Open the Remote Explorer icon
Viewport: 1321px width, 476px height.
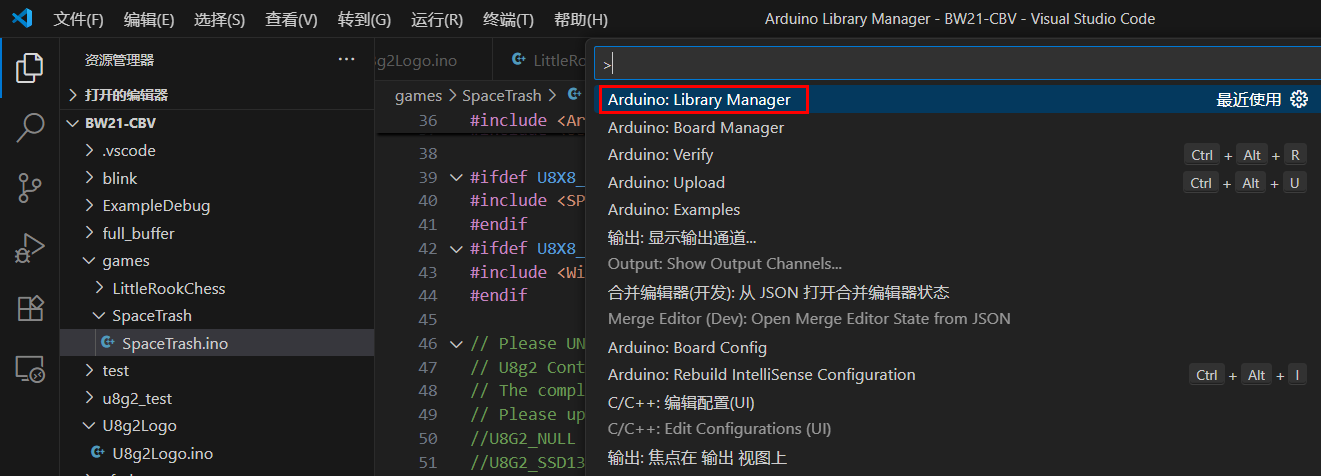click(x=30, y=369)
